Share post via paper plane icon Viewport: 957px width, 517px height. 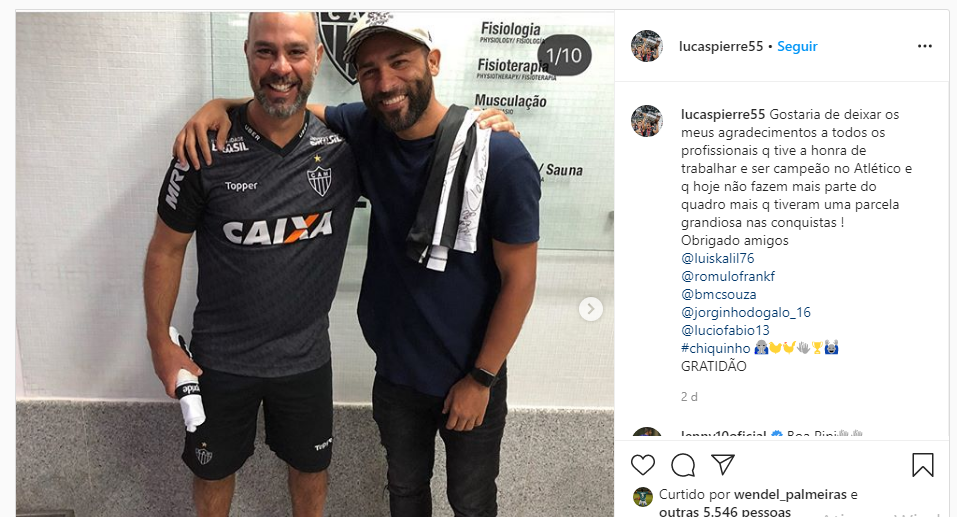click(x=723, y=465)
